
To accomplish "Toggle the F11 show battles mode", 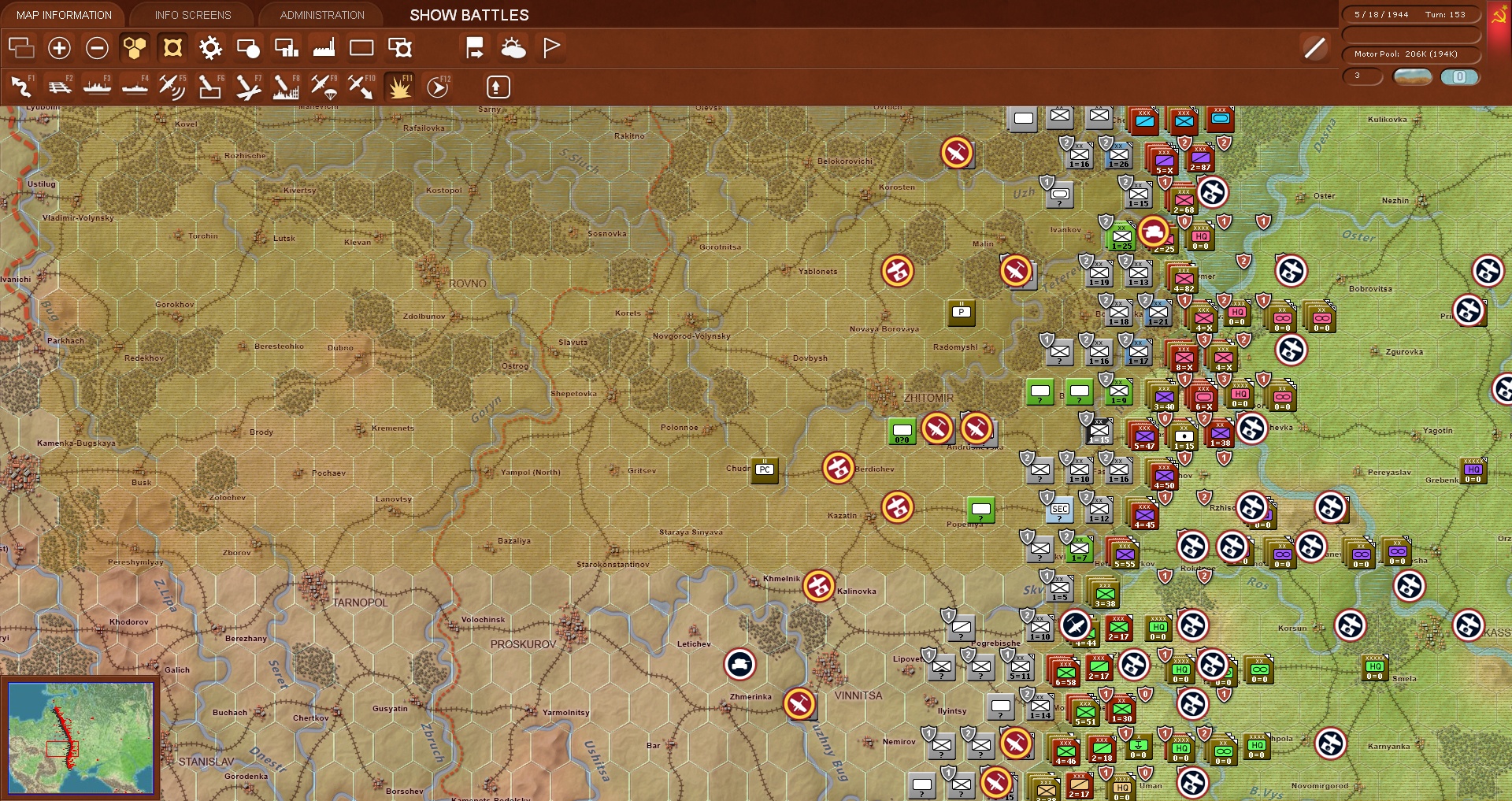I will (x=399, y=87).
